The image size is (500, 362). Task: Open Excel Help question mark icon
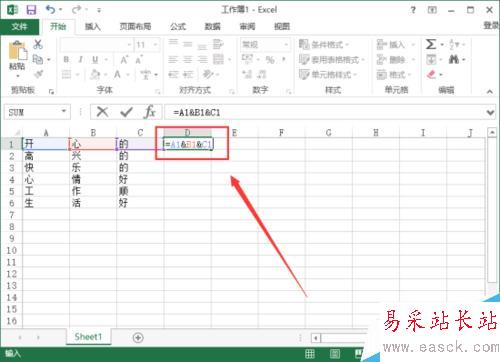click(x=413, y=10)
